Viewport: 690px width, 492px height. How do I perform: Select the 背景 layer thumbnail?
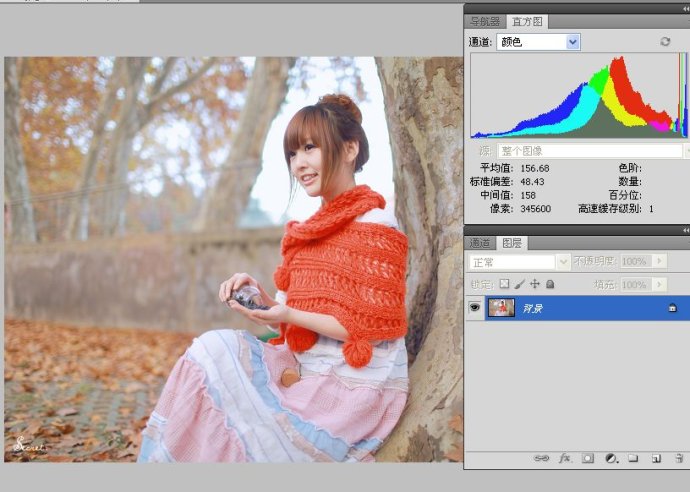pos(501,309)
